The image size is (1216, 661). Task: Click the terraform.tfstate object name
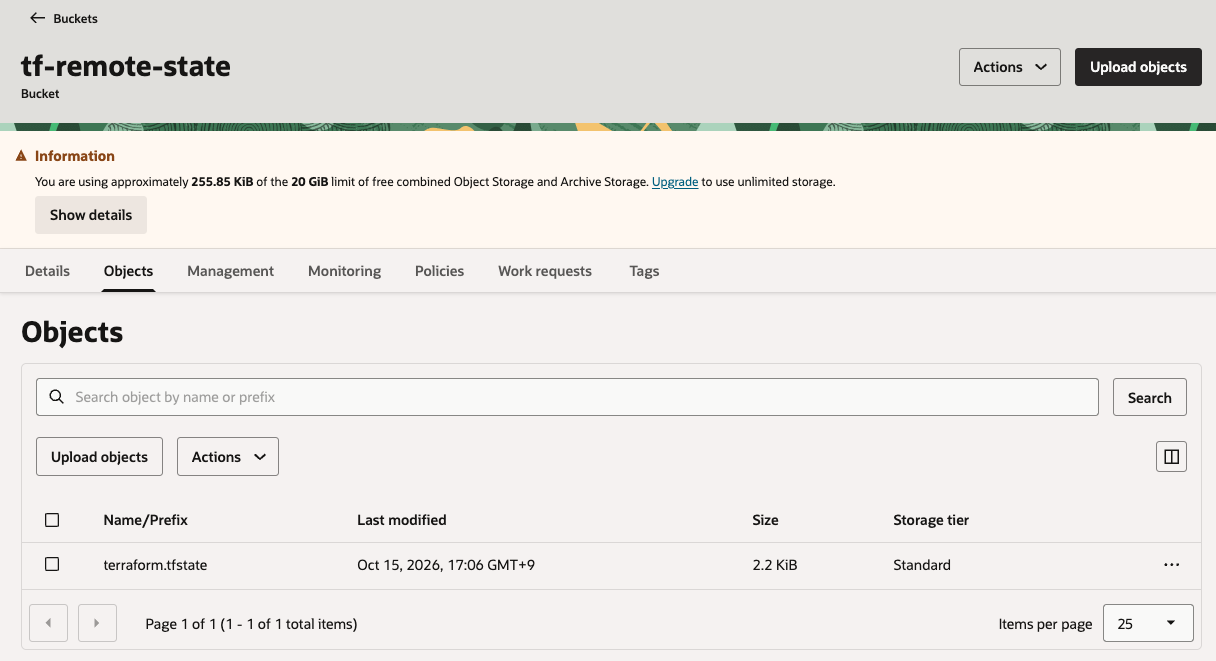pyautogui.click(x=156, y=565)
